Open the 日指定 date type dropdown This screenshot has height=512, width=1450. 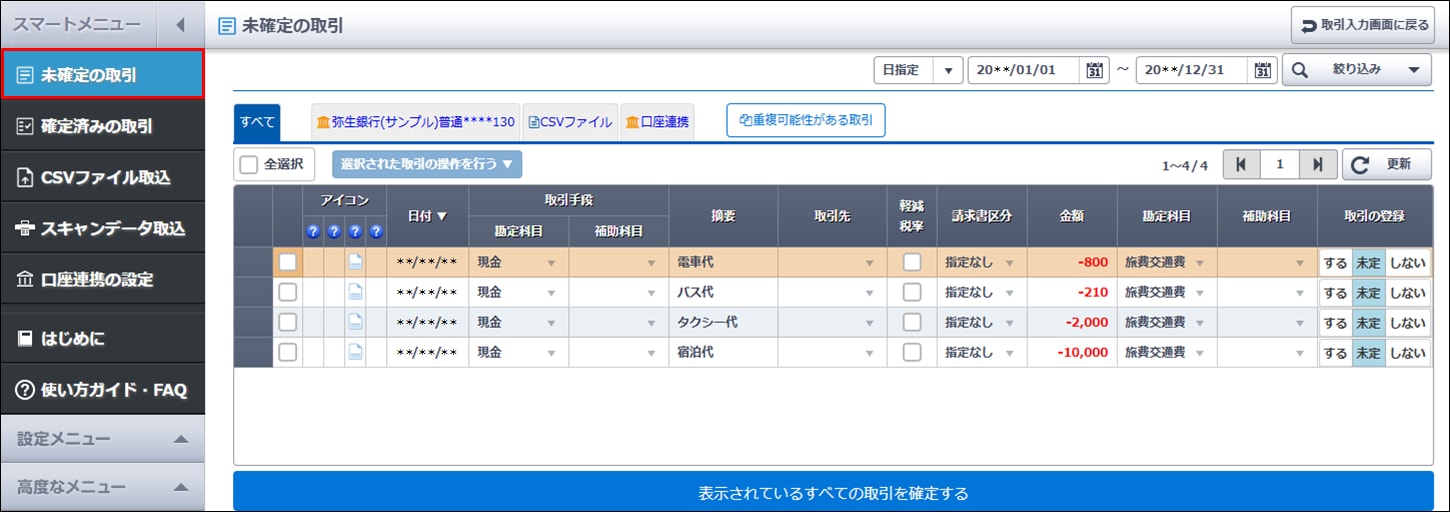pyautogui.click(x=917, y=71)
